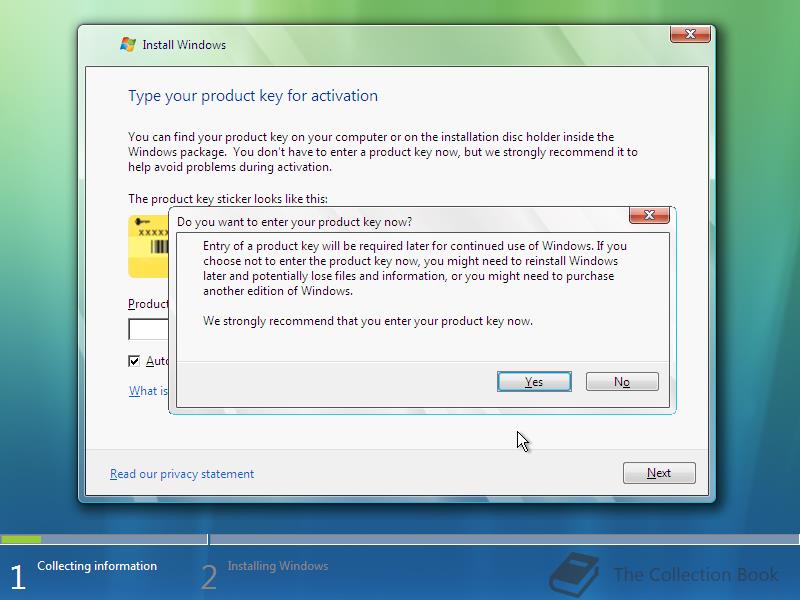
Task: Click the Installing Windows step label
Action: click(x=278, y=566)
